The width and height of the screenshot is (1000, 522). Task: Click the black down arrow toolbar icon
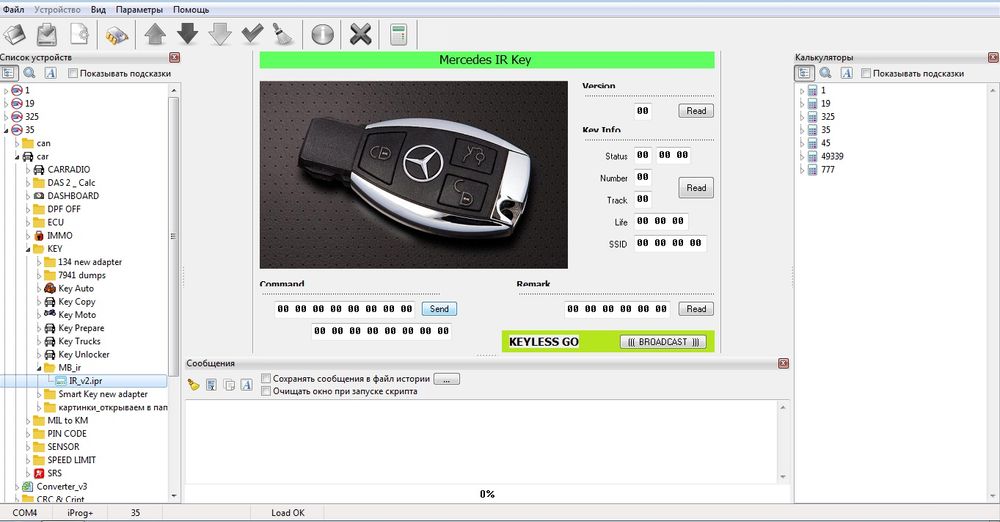pyautogui.click(x=187, y=34)
